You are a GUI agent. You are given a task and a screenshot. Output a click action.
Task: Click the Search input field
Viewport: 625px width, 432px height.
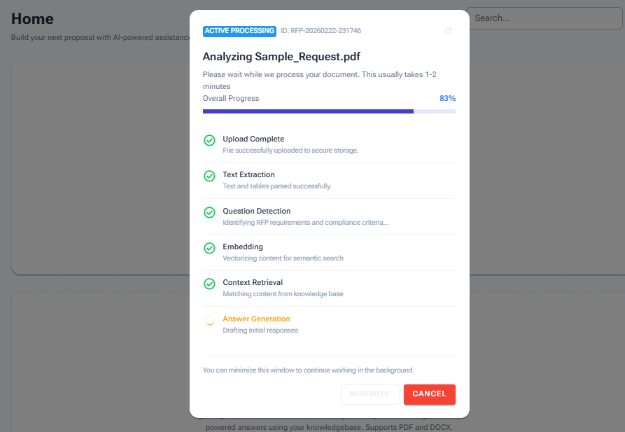pyautogui.click(x=545, y=18)
